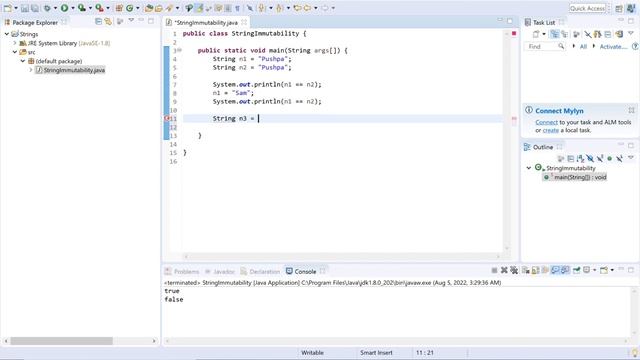
Task: Toggle Categorized view in Task List
Action: 554,34
